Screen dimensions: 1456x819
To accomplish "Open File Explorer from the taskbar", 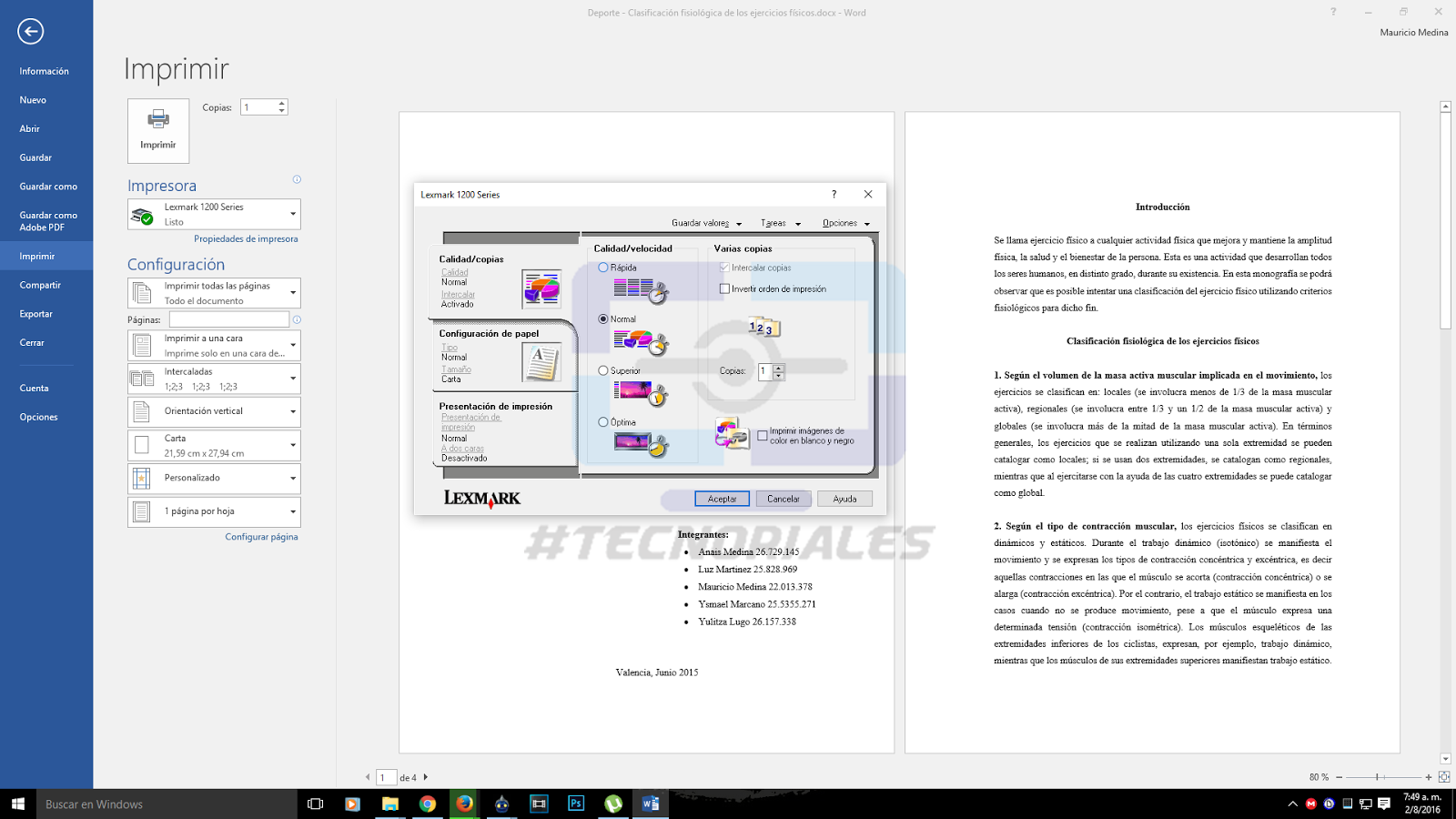I will (390, 804).
